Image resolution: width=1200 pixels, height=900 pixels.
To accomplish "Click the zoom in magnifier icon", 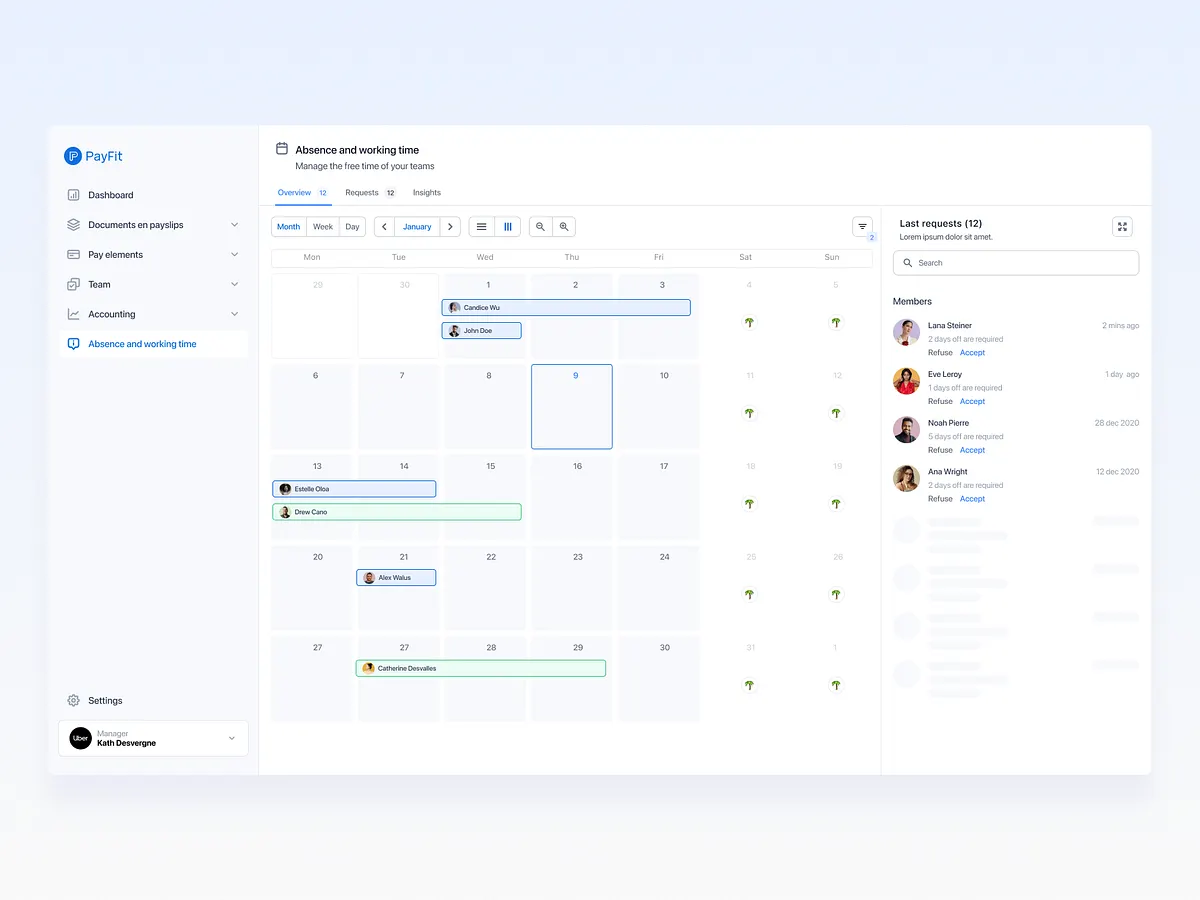I will [564, 226].
